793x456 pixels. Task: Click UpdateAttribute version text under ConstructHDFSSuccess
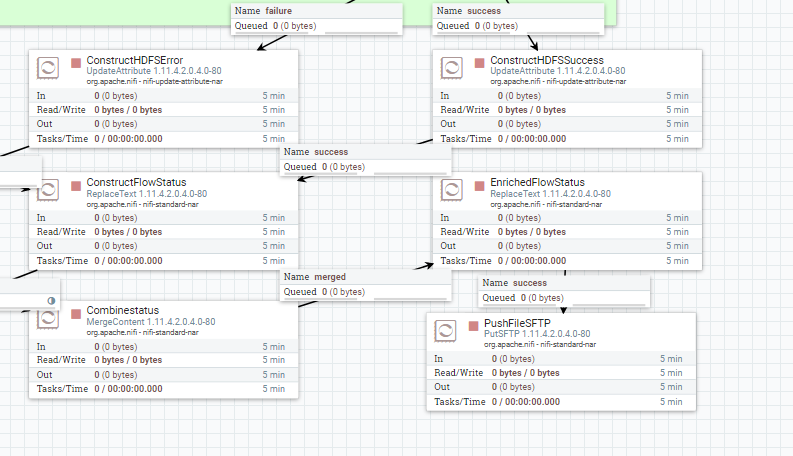[x=557, y=71]
